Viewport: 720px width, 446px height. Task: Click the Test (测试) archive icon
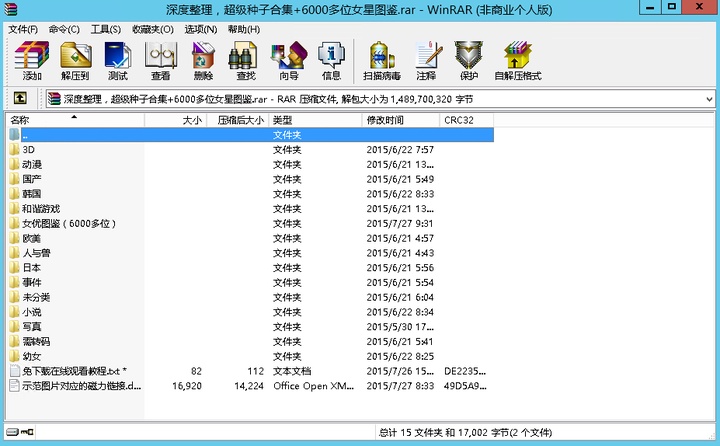tap(117, 60)
